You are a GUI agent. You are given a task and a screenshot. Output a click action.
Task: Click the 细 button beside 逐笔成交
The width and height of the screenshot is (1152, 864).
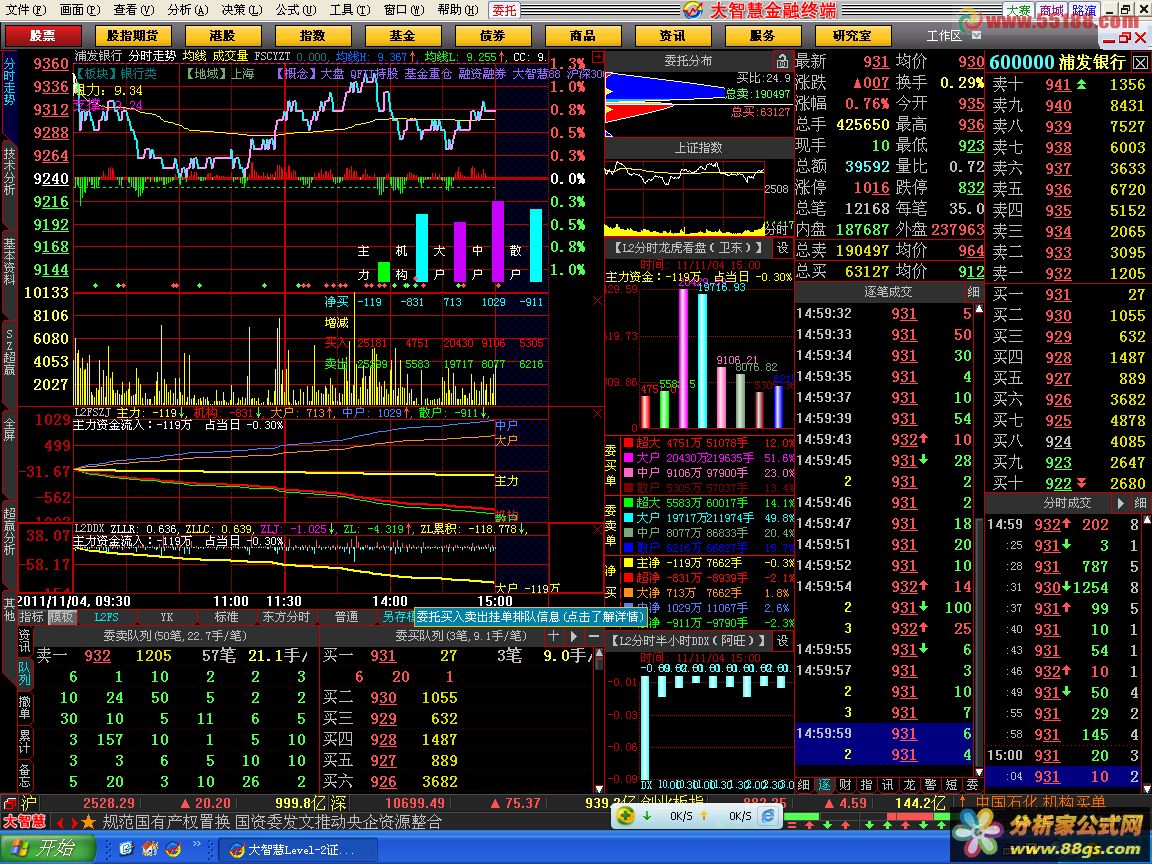974,292
